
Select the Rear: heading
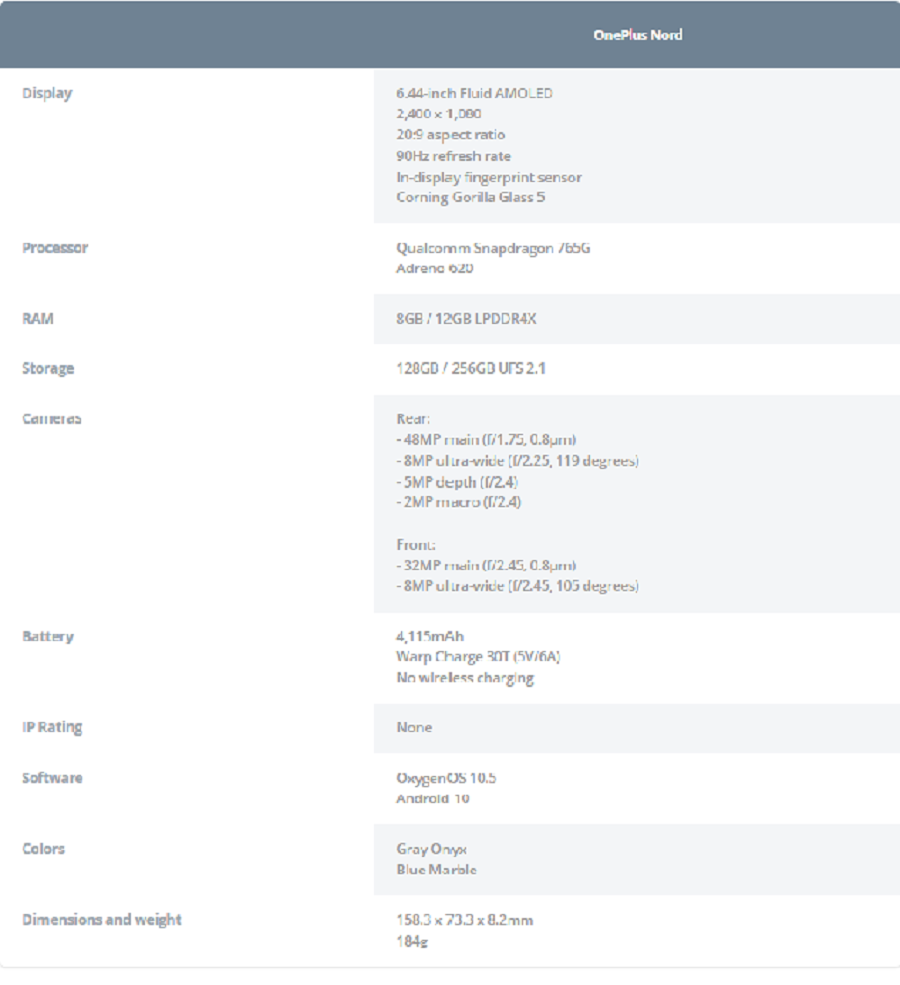click(x=413, y=418)
